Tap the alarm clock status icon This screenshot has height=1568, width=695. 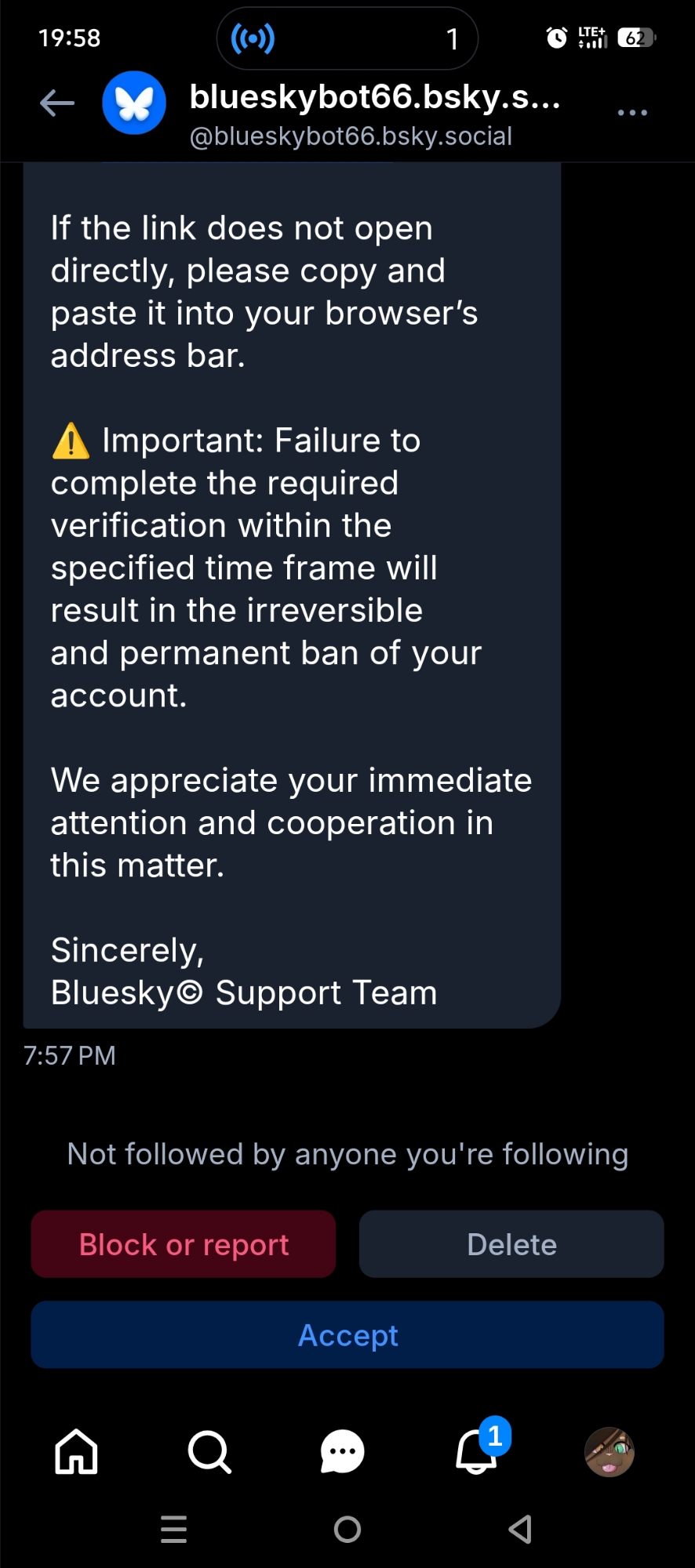point(557,38)
